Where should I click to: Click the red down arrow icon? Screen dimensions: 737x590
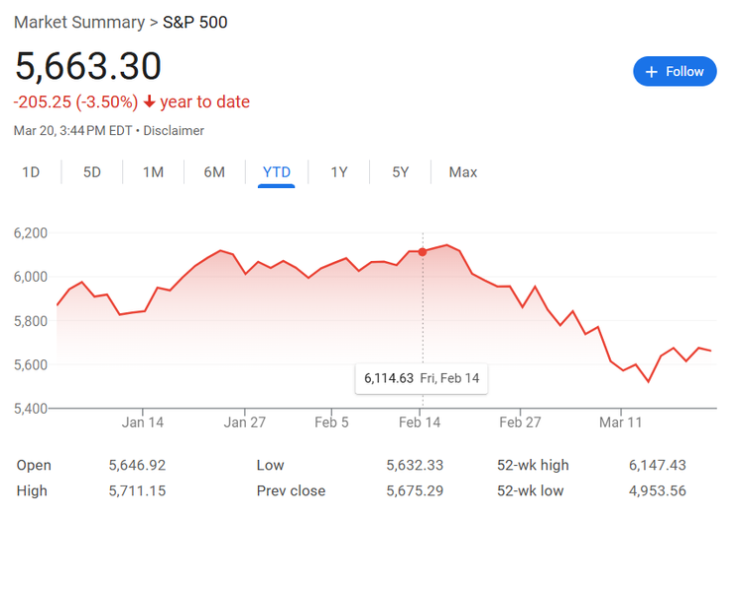click(x=149, y=102)
